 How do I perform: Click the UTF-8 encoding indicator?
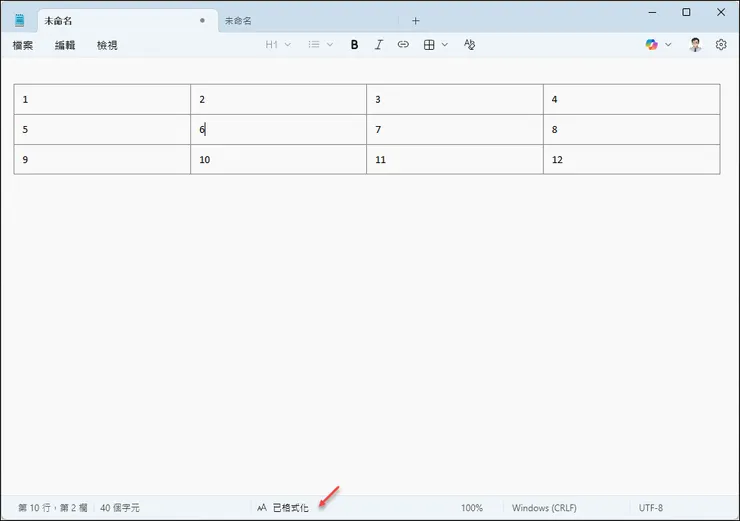click(x=651, y=508)
